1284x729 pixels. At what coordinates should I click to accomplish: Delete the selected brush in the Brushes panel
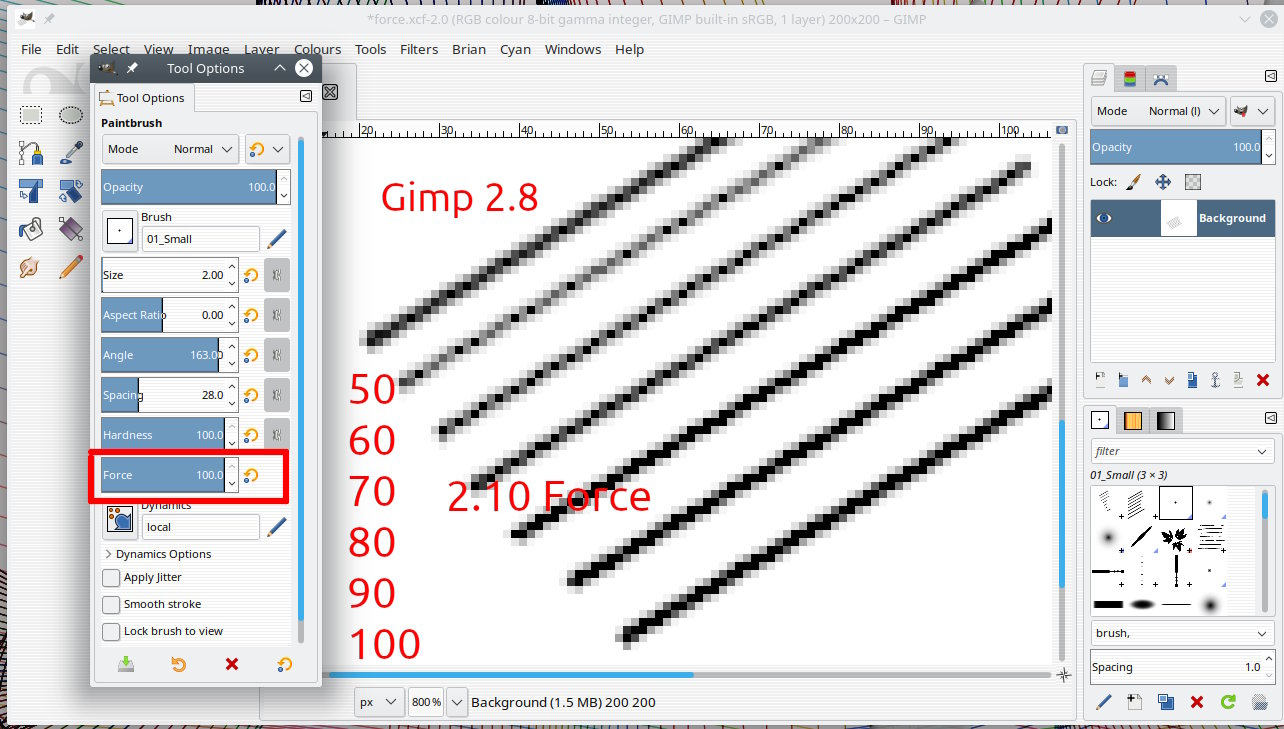1197,702
